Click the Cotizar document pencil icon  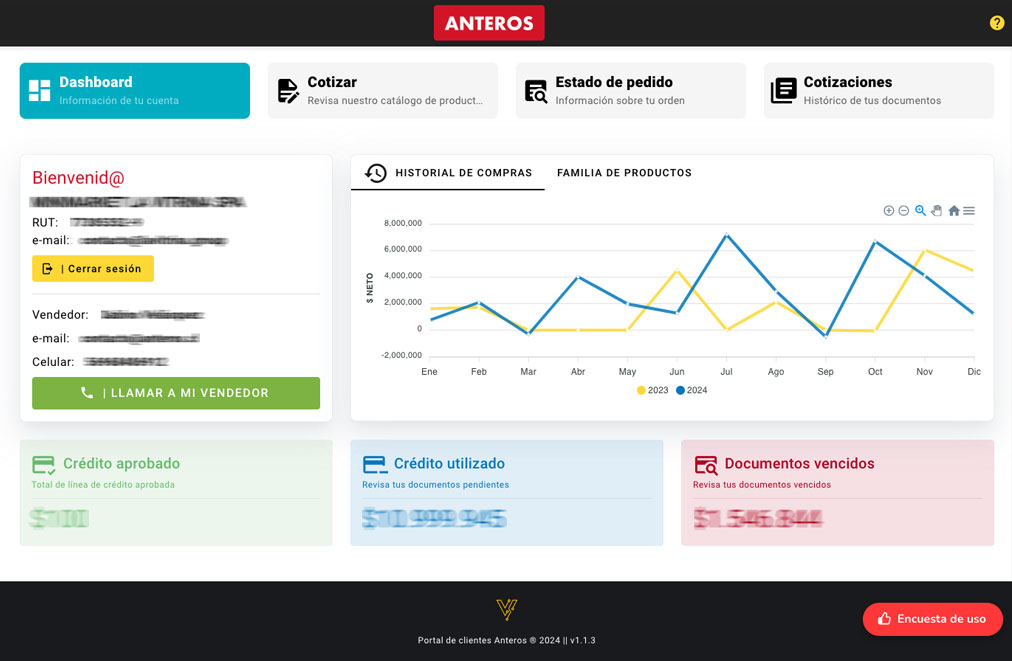pos(288,91)
